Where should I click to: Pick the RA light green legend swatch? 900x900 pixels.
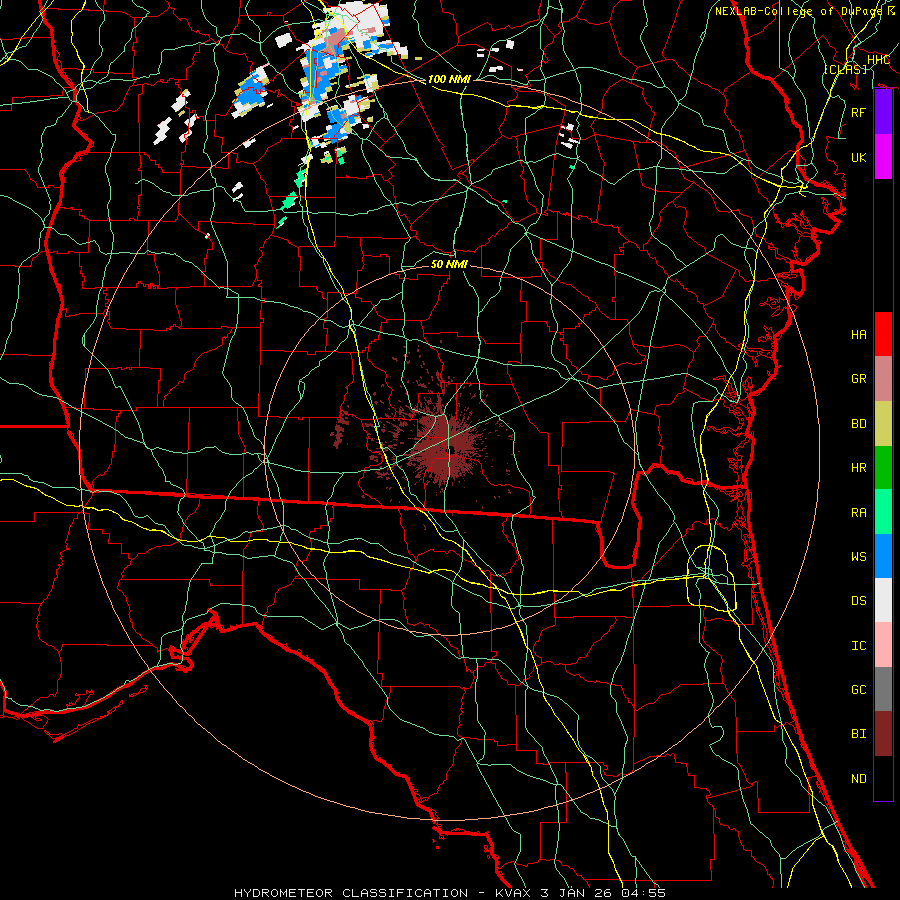click(883, 512)
